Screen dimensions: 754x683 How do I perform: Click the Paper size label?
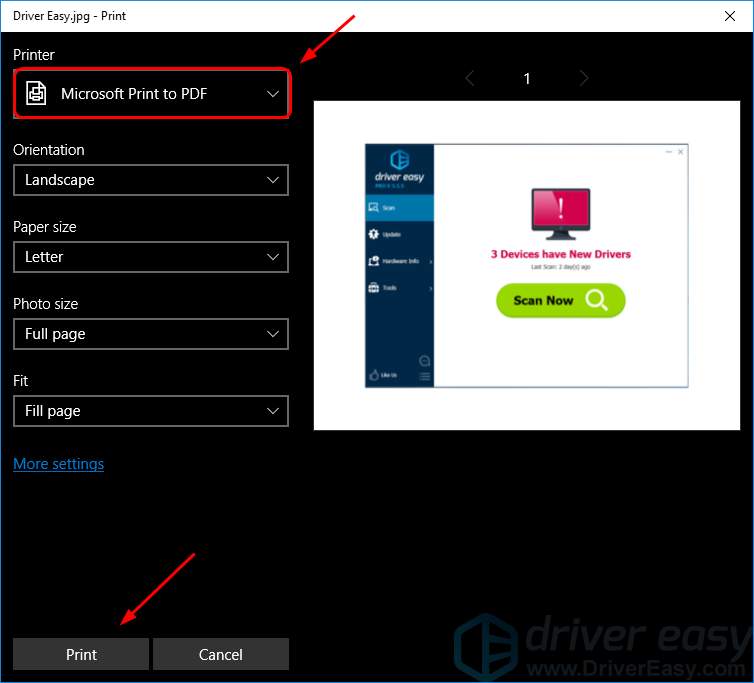[x=45, y=227]
